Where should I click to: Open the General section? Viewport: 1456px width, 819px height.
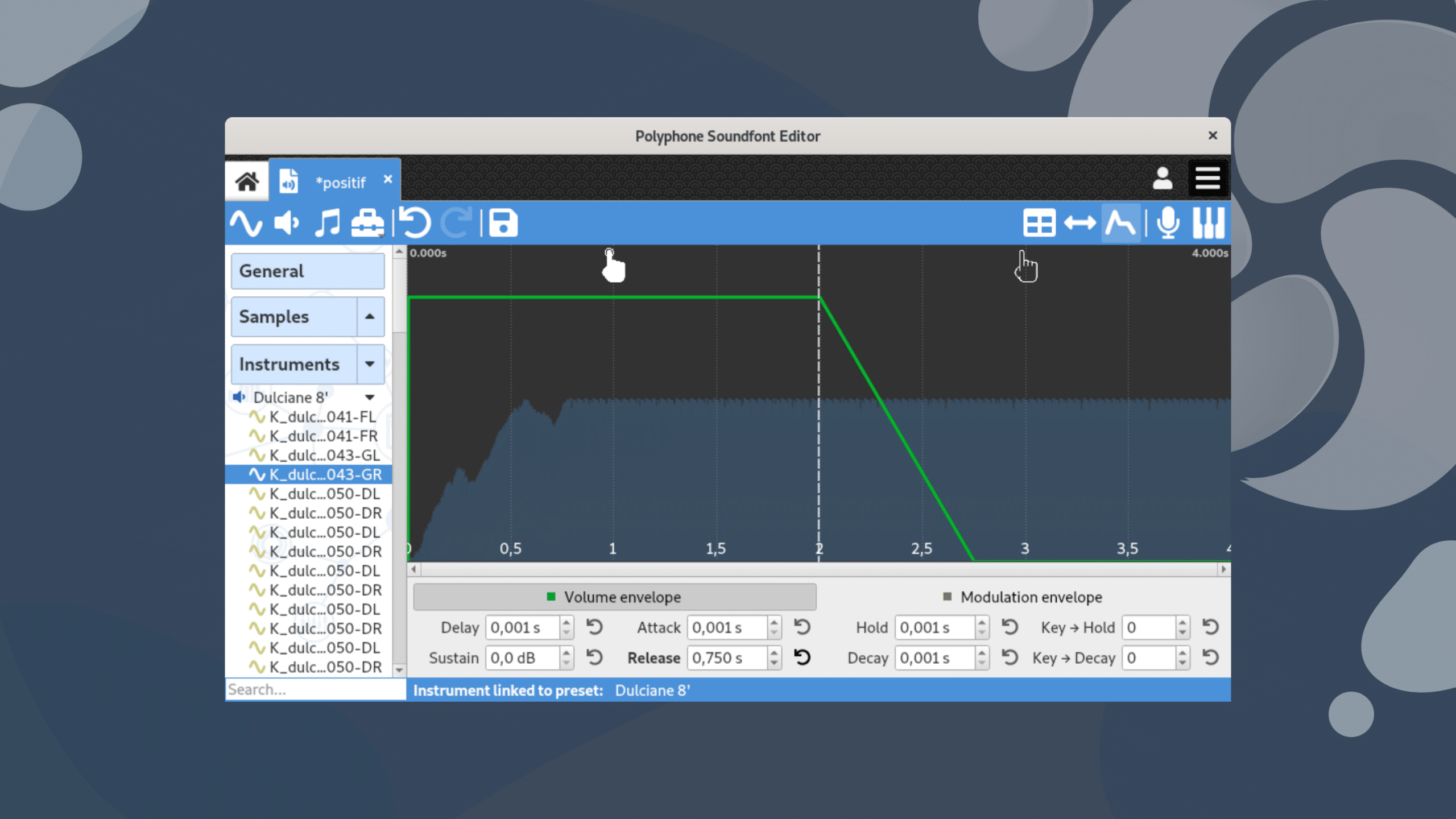308,271
